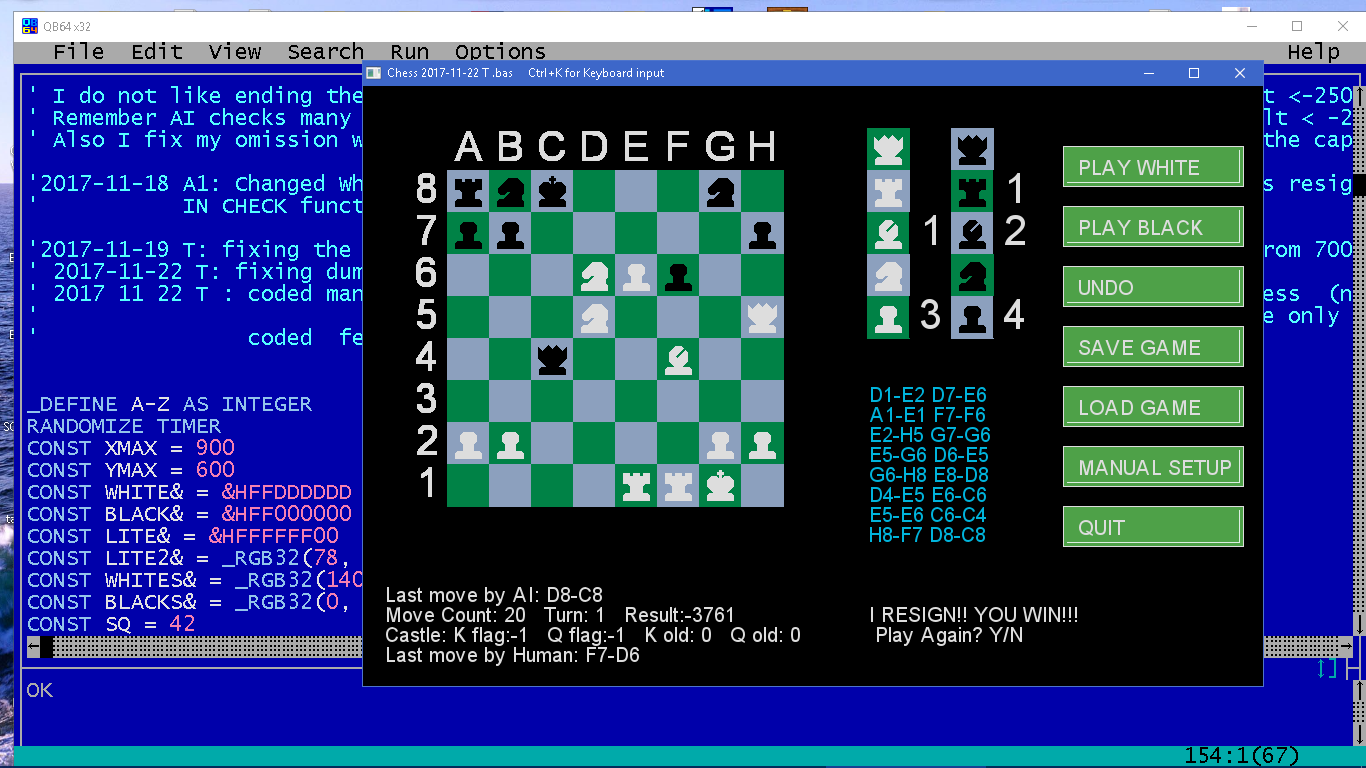Select the white knight on D6

coord(593,275)
